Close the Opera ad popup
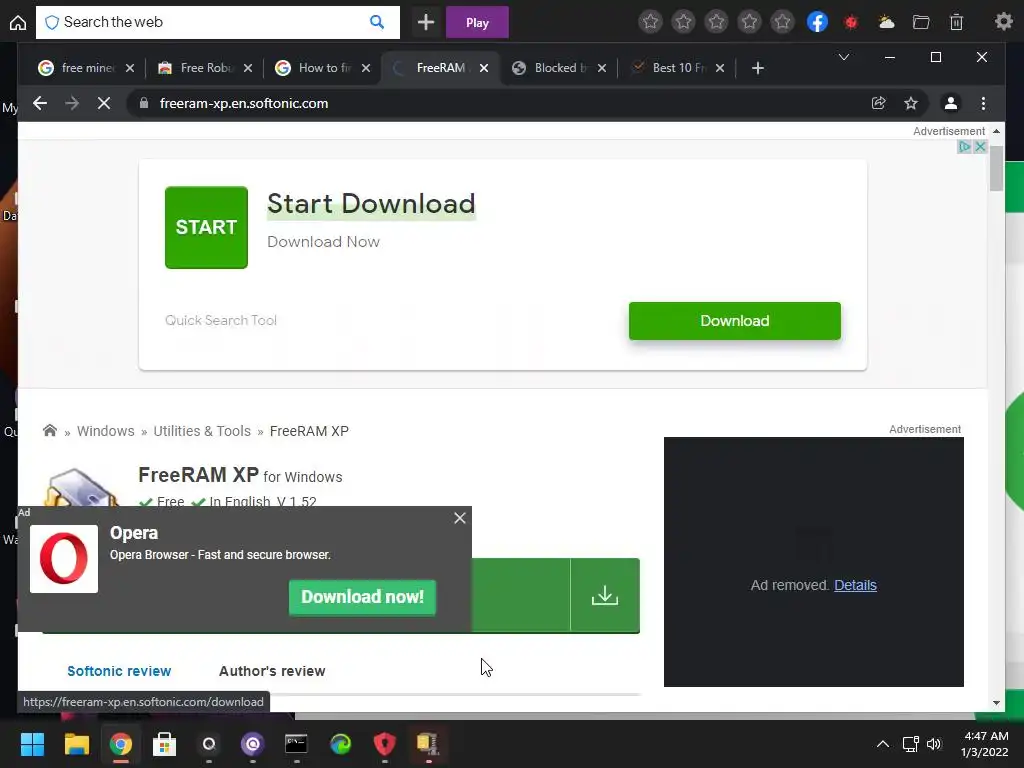 tap(460, 518)
